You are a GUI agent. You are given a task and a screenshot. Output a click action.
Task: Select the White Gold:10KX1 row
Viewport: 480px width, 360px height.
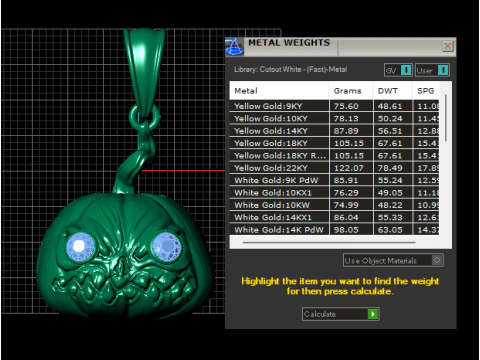(x=334, y=193)
